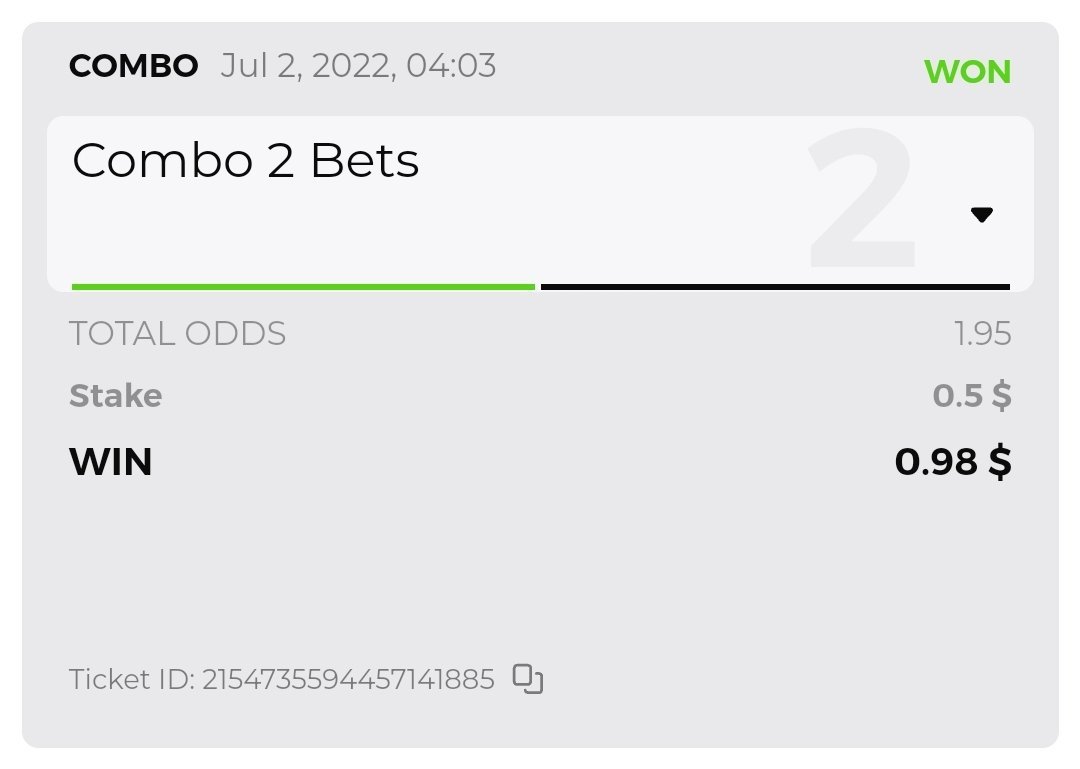Click the 0.98 $ win amount
The height and width of the screenshot is (769, 1080).
(952, 462)
